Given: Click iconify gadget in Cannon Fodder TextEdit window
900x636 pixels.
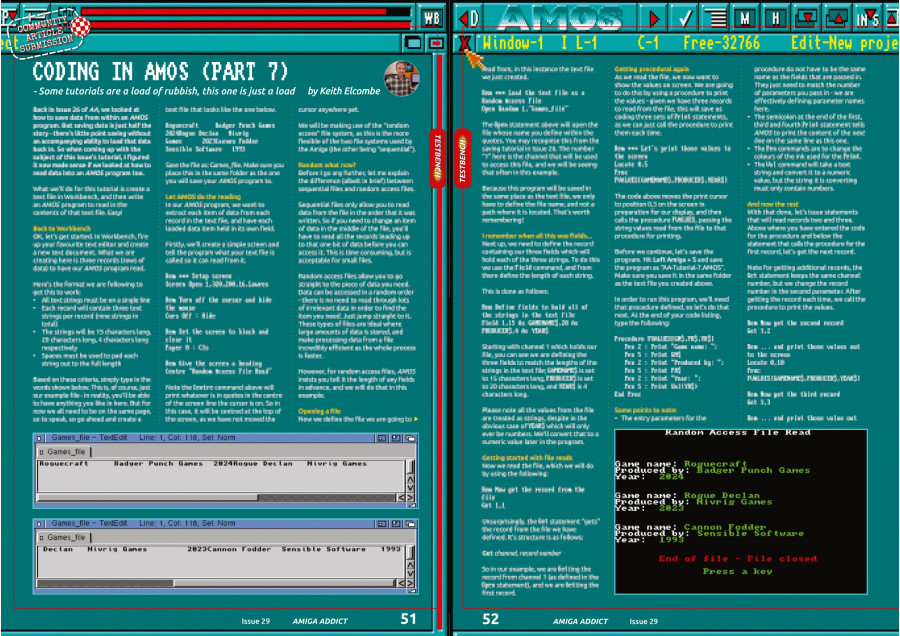Looking at the screenshot, I should click(382, 523).
